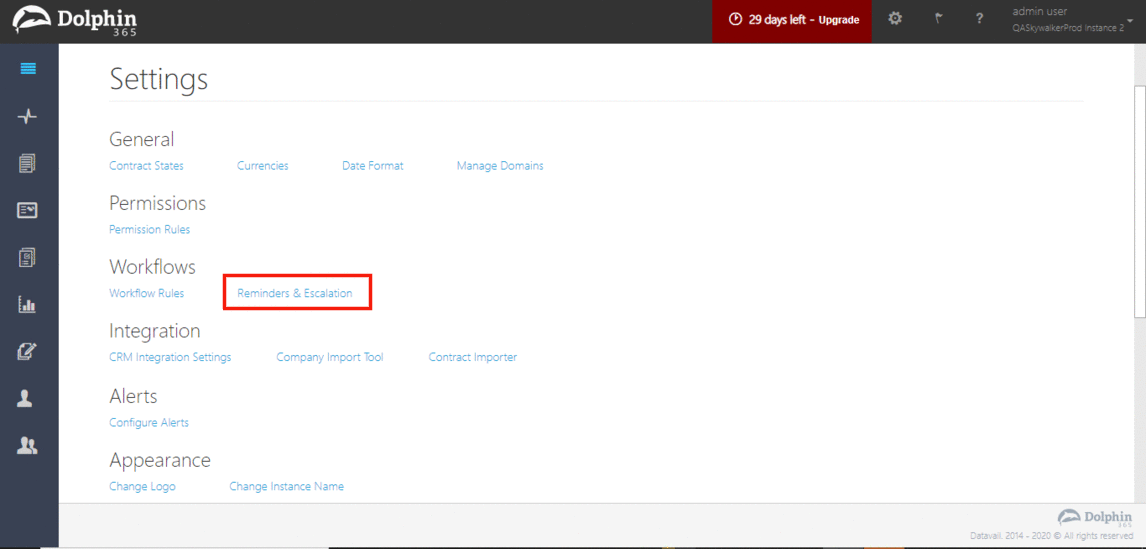Select the single user sidebar icon
This screenshot has width=1146, height=549.
pos(26,399)
